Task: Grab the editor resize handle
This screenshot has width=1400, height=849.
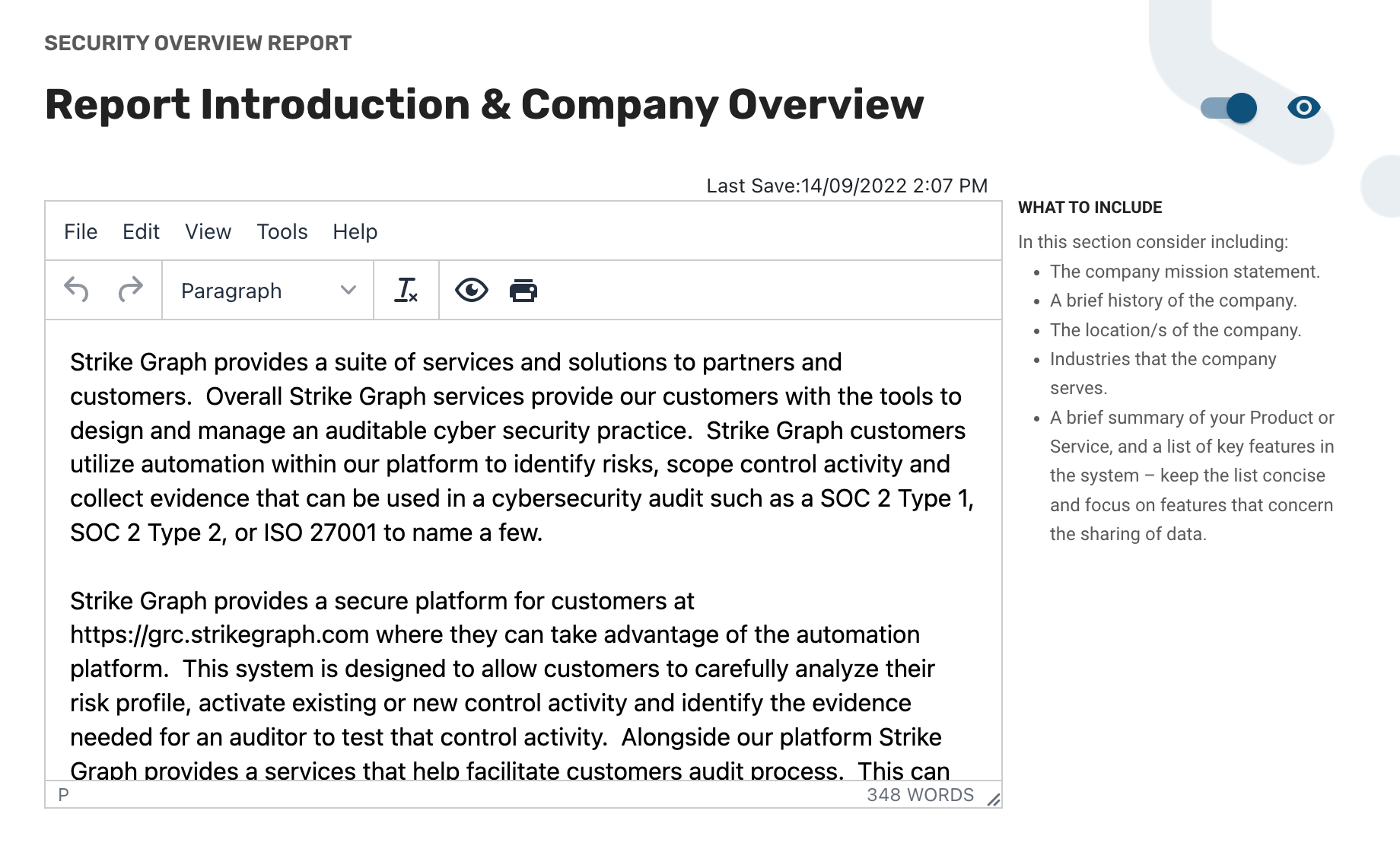Action: [993, 799]
